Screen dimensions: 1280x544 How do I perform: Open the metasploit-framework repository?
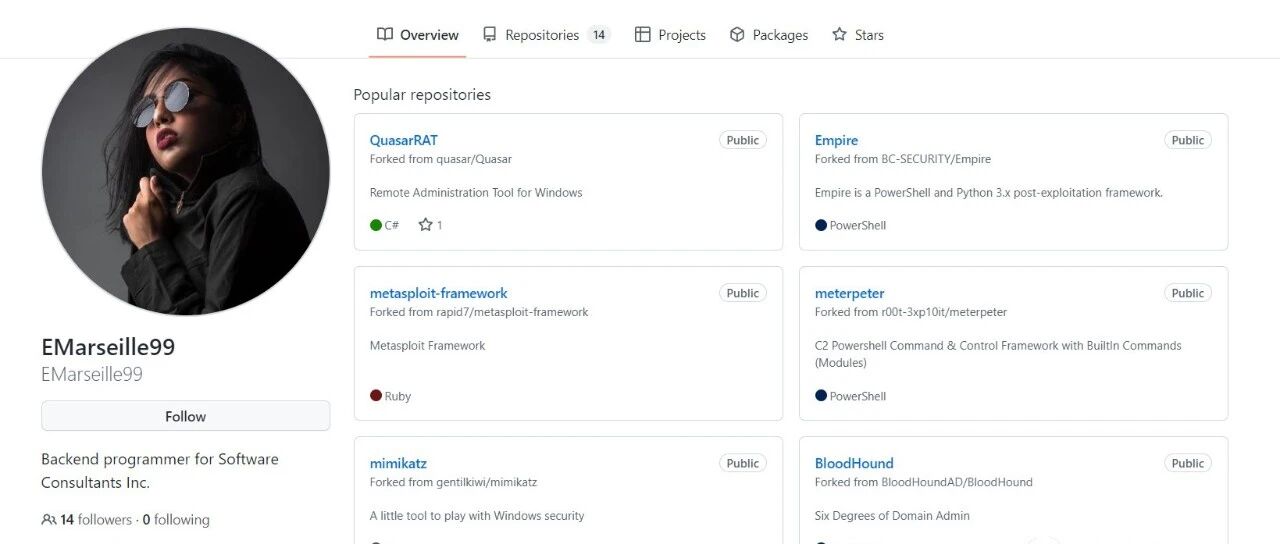[x=438, y=293]
